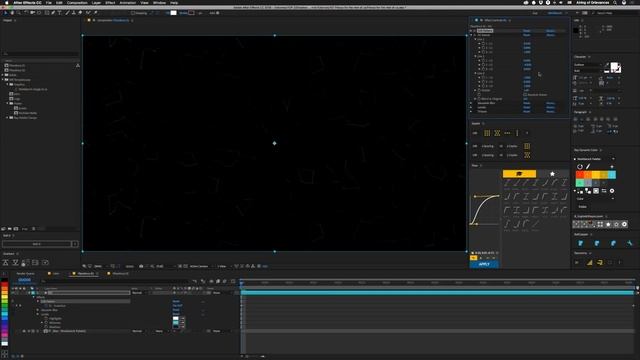Open the Window menu
The image size is (640, 360).
tap(159, 2)
